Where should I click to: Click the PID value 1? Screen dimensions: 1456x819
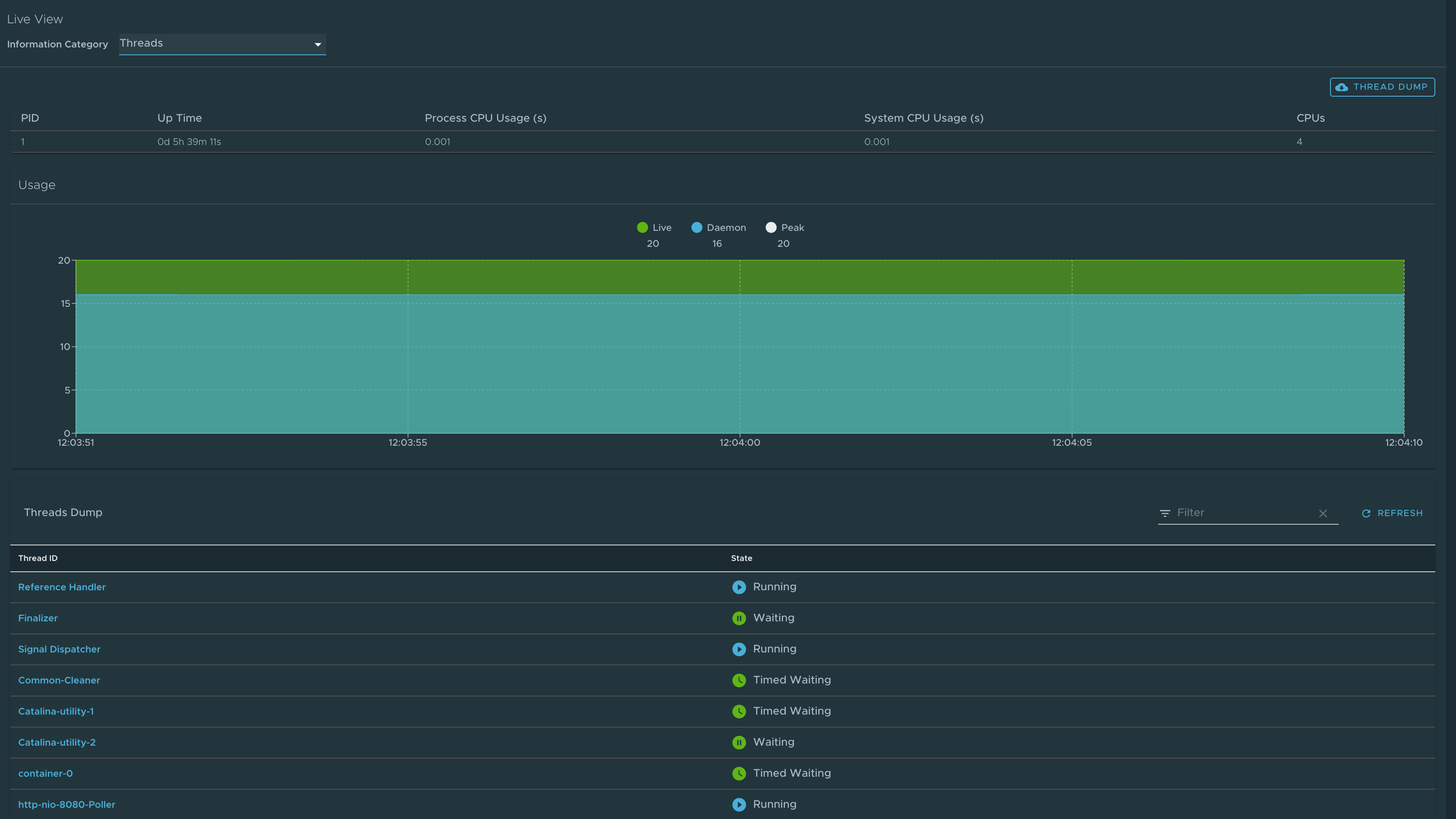point(22,141)
